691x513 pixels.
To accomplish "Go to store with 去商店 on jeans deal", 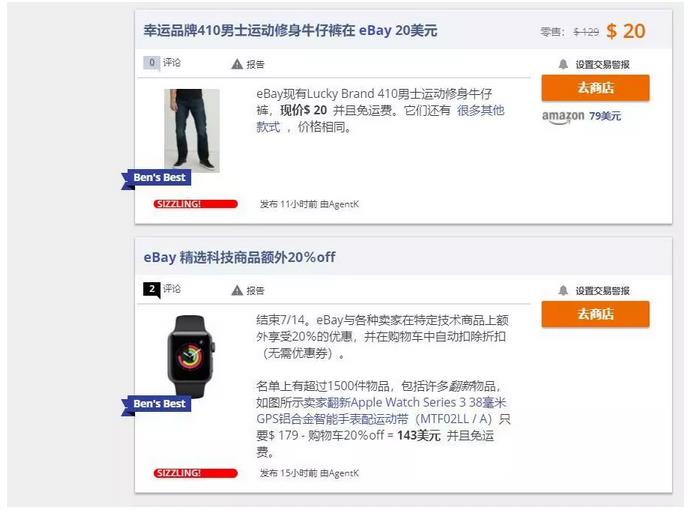I will (595, 88).
